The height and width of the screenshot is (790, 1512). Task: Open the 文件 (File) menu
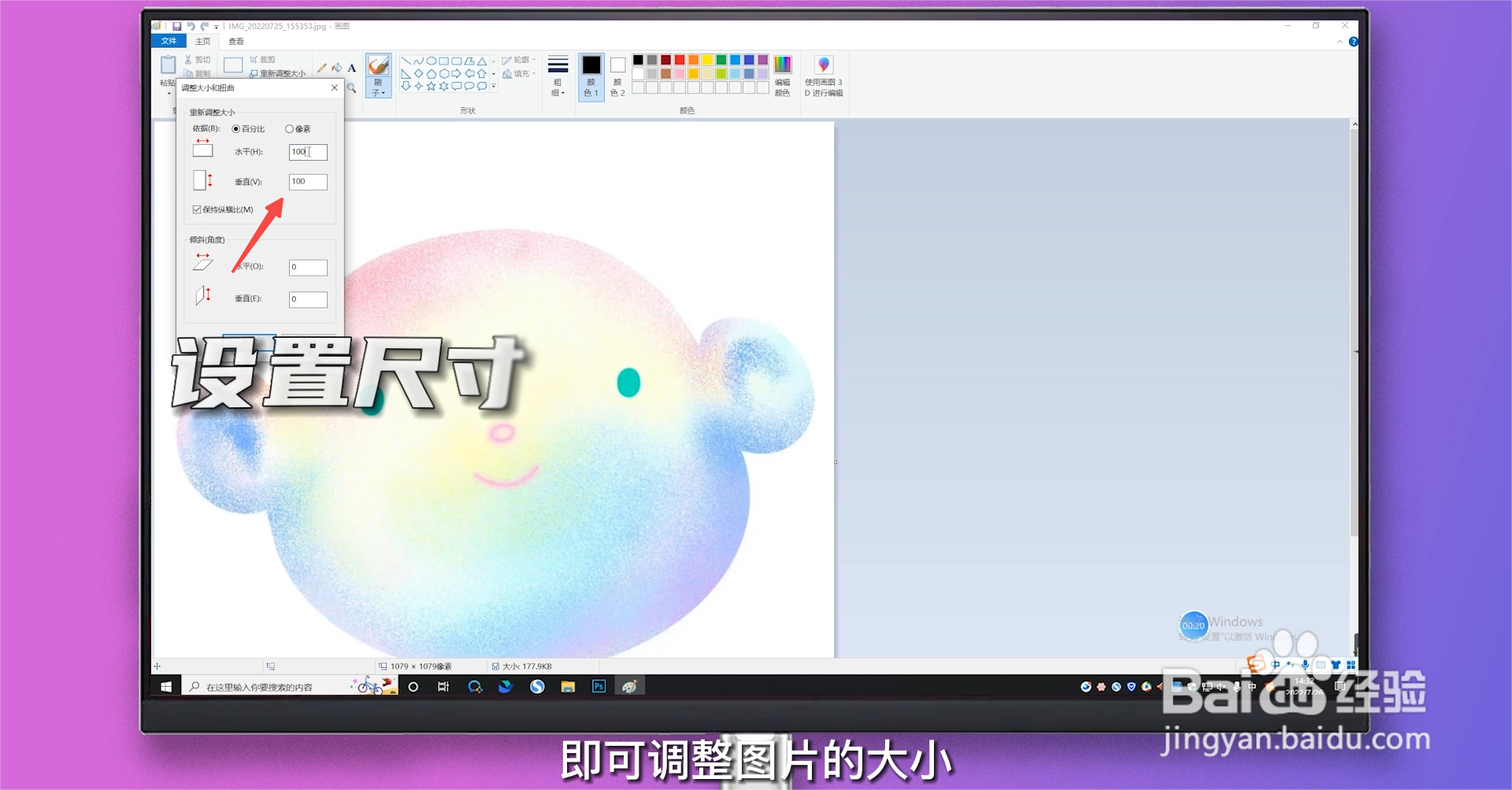169,41
